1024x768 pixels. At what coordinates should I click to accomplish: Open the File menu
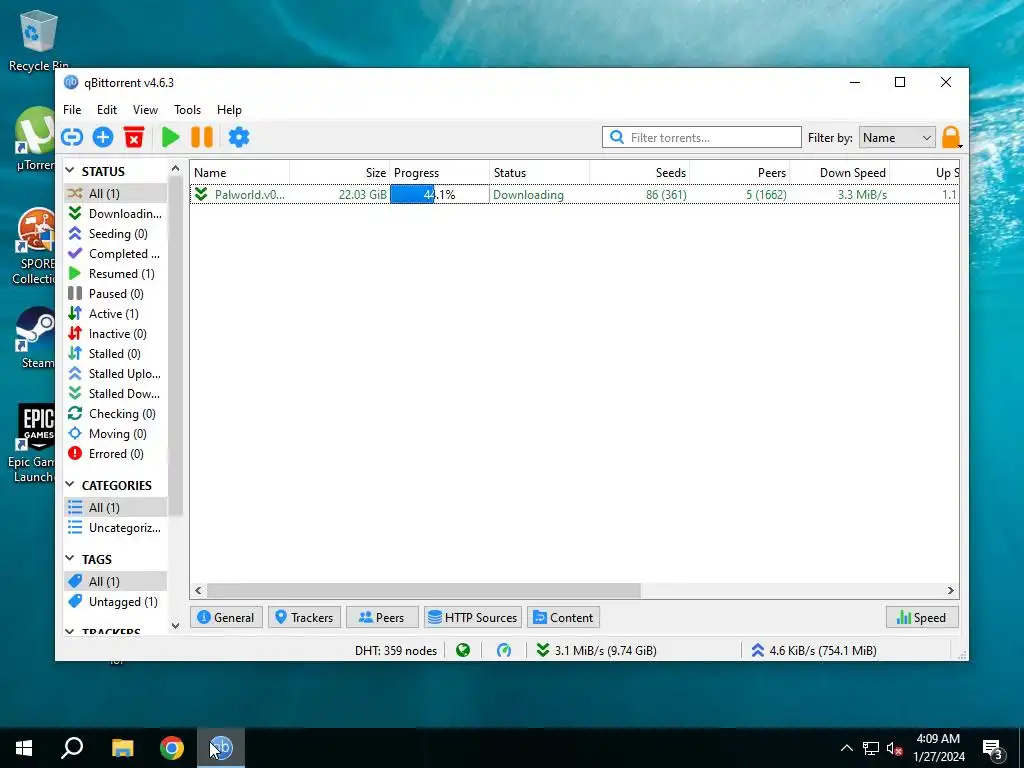point(72,110)
